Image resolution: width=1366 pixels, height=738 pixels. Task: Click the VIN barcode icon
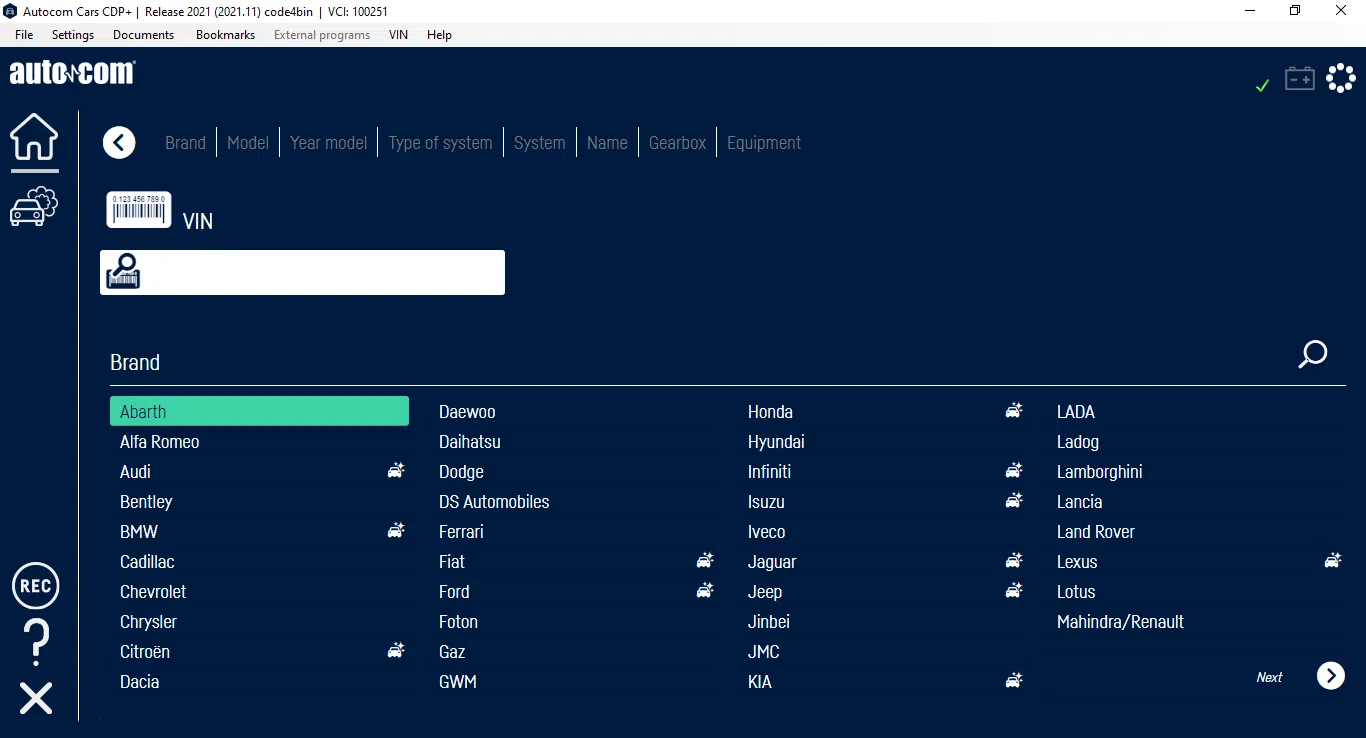139,210
